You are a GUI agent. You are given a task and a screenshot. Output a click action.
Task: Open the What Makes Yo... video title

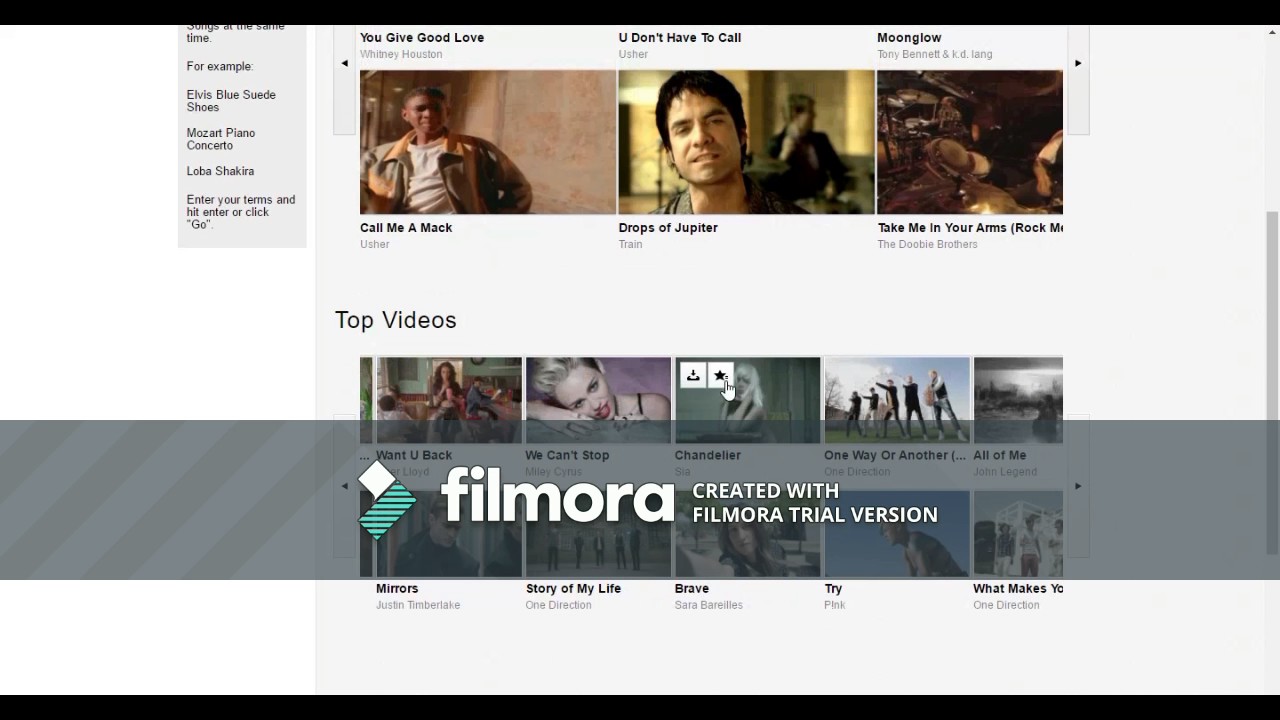click(1018, 589)
